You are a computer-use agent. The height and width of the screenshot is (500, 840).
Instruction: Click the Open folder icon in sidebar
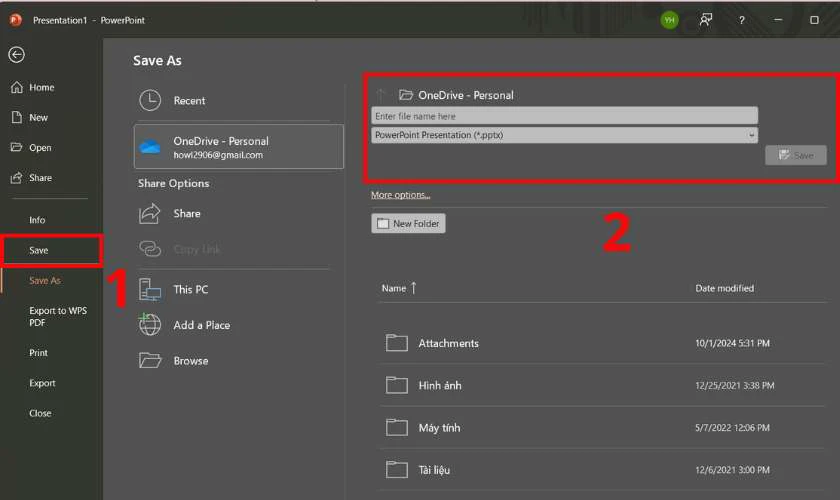coord(17,147)
